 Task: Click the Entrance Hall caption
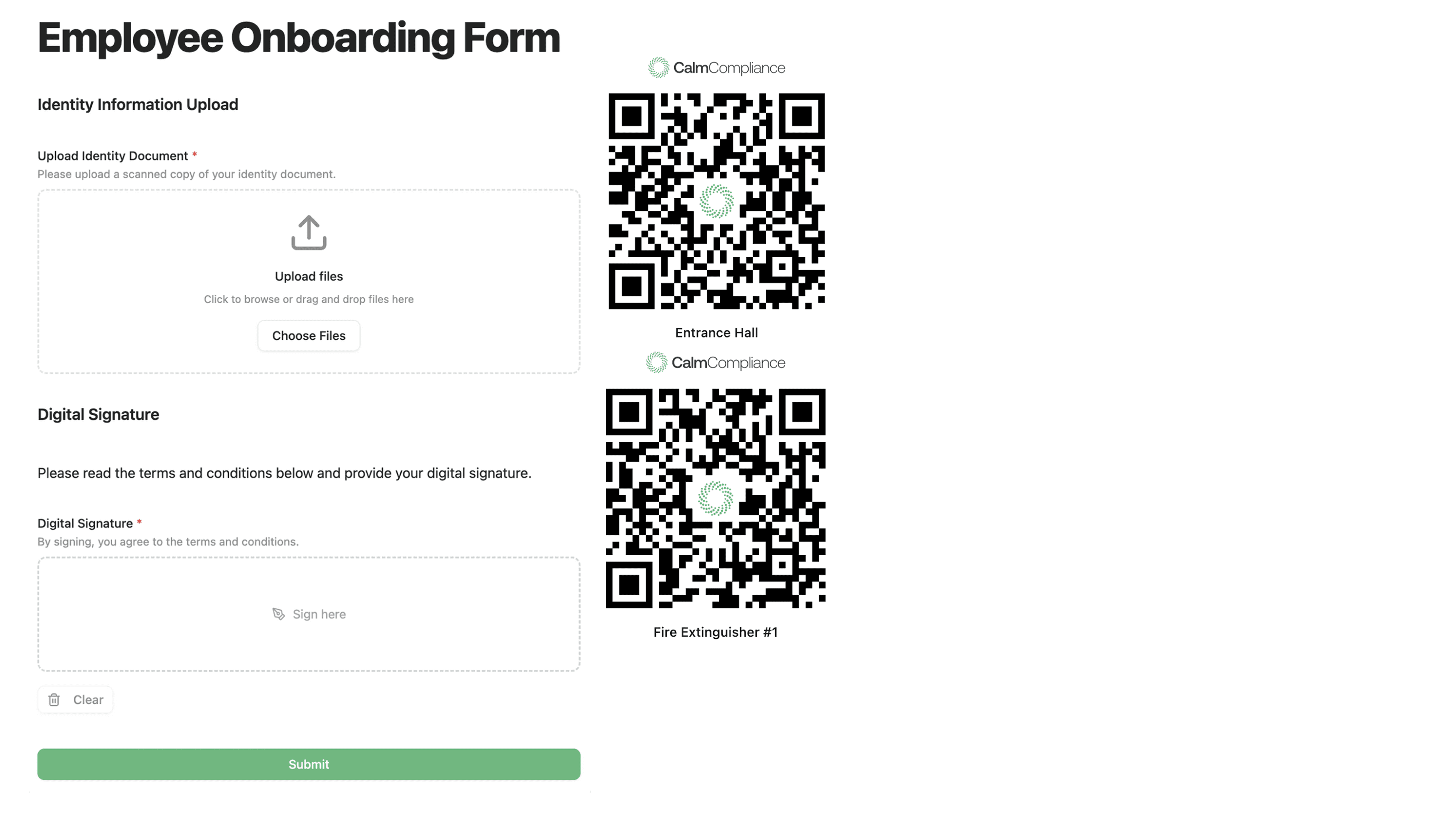(x=716, y=333)
